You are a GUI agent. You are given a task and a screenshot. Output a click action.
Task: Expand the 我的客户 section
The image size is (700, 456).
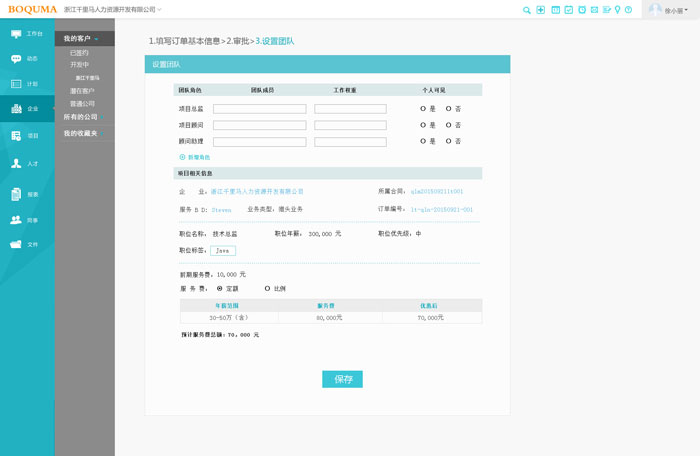pyautogui.click(x=84, y=38)
